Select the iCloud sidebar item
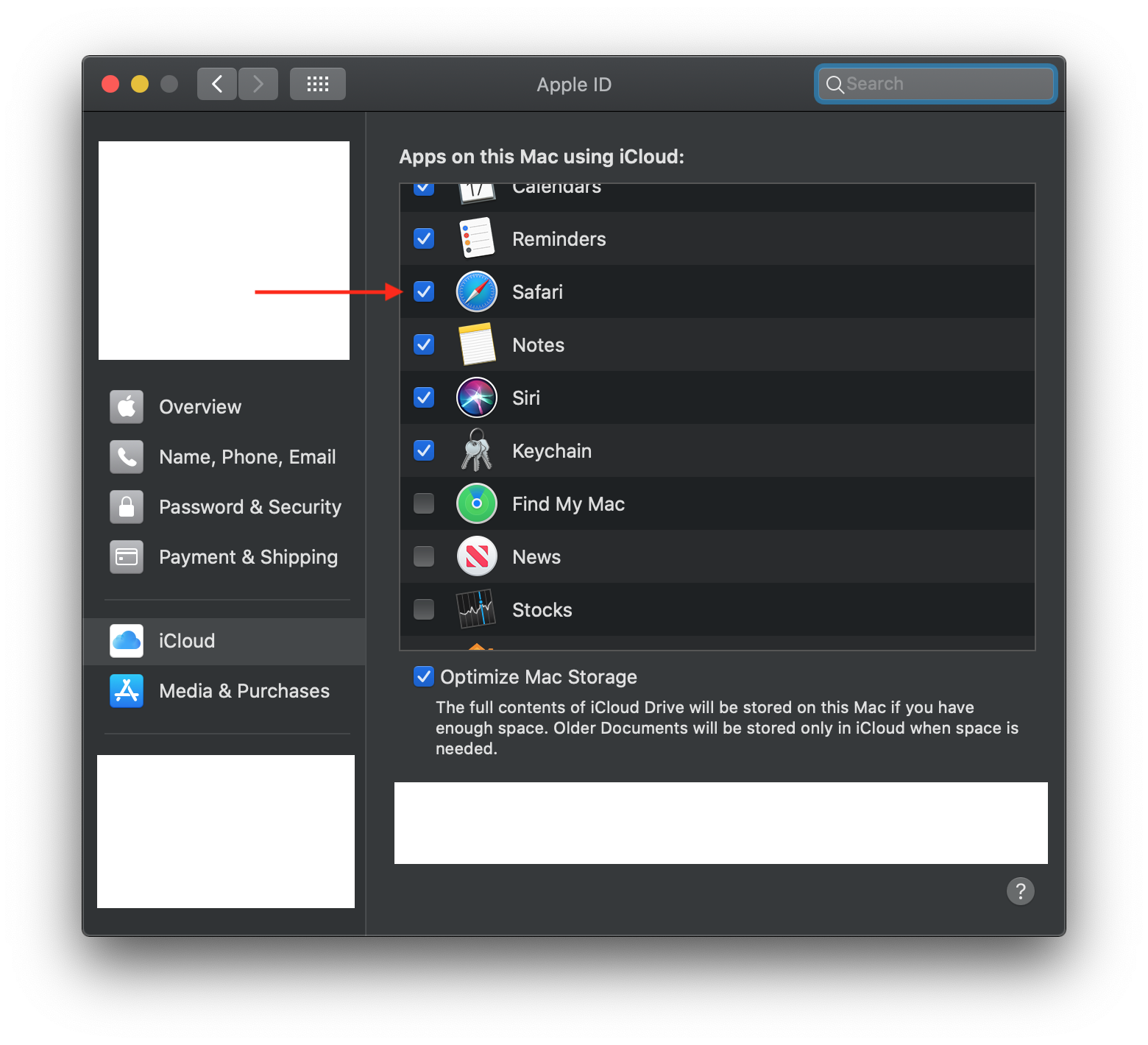The height and width of the screenshot is (1045, 1148). [224, 641]
